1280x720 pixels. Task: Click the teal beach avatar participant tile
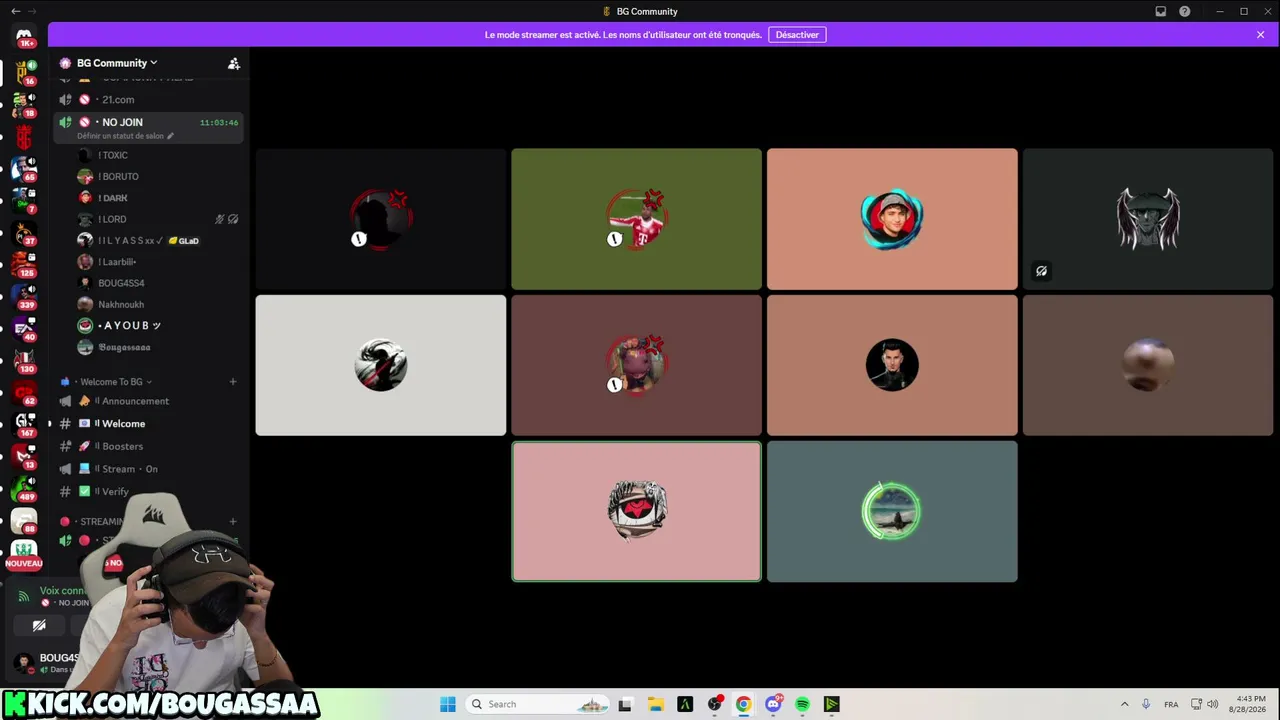[x=892, y=511]
